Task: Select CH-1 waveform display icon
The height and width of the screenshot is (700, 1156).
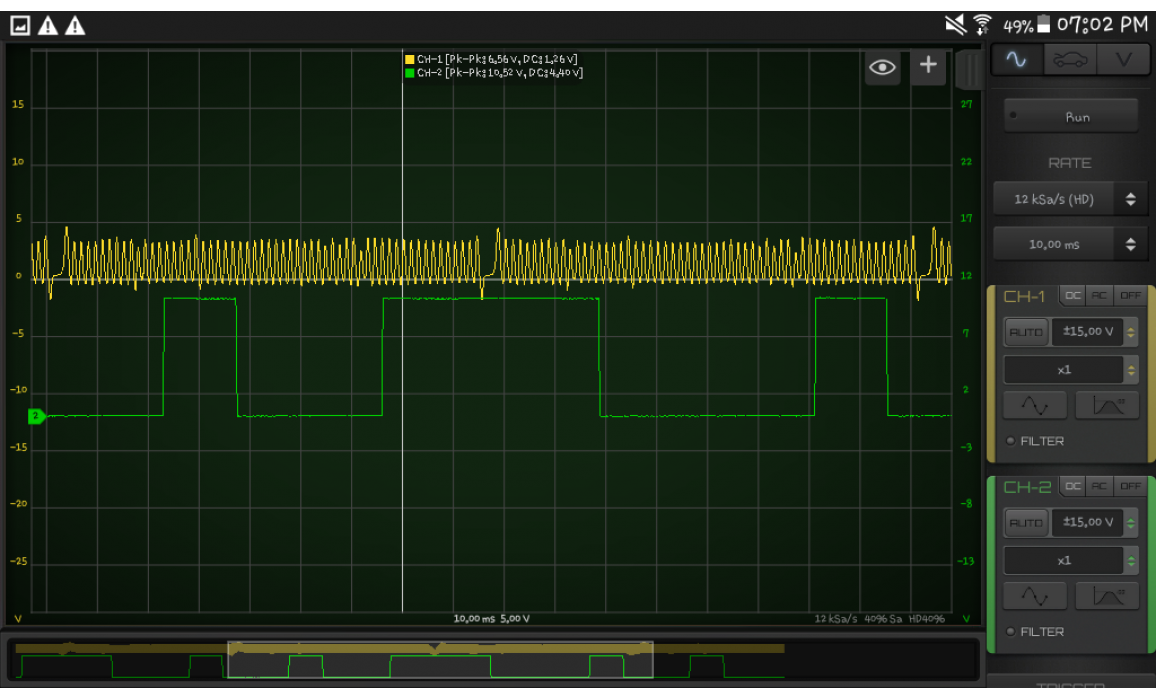Action: 1035,405
